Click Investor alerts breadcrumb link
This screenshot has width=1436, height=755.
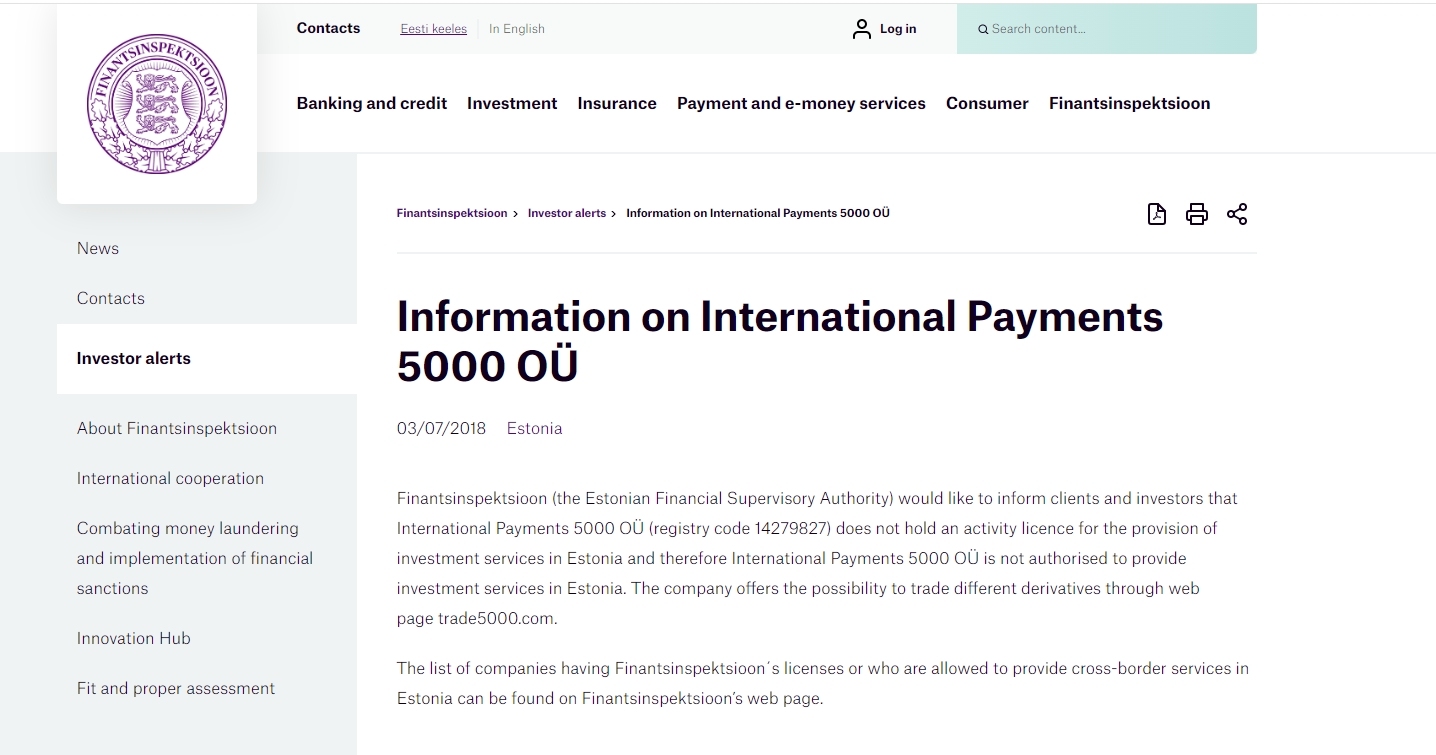(x=566, y=213)
